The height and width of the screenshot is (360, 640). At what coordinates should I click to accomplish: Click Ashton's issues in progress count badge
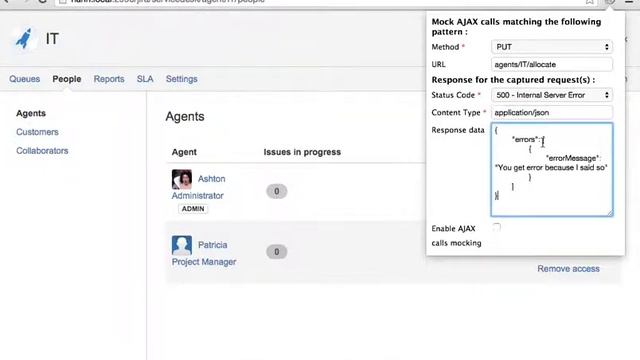tap(277, 191)
